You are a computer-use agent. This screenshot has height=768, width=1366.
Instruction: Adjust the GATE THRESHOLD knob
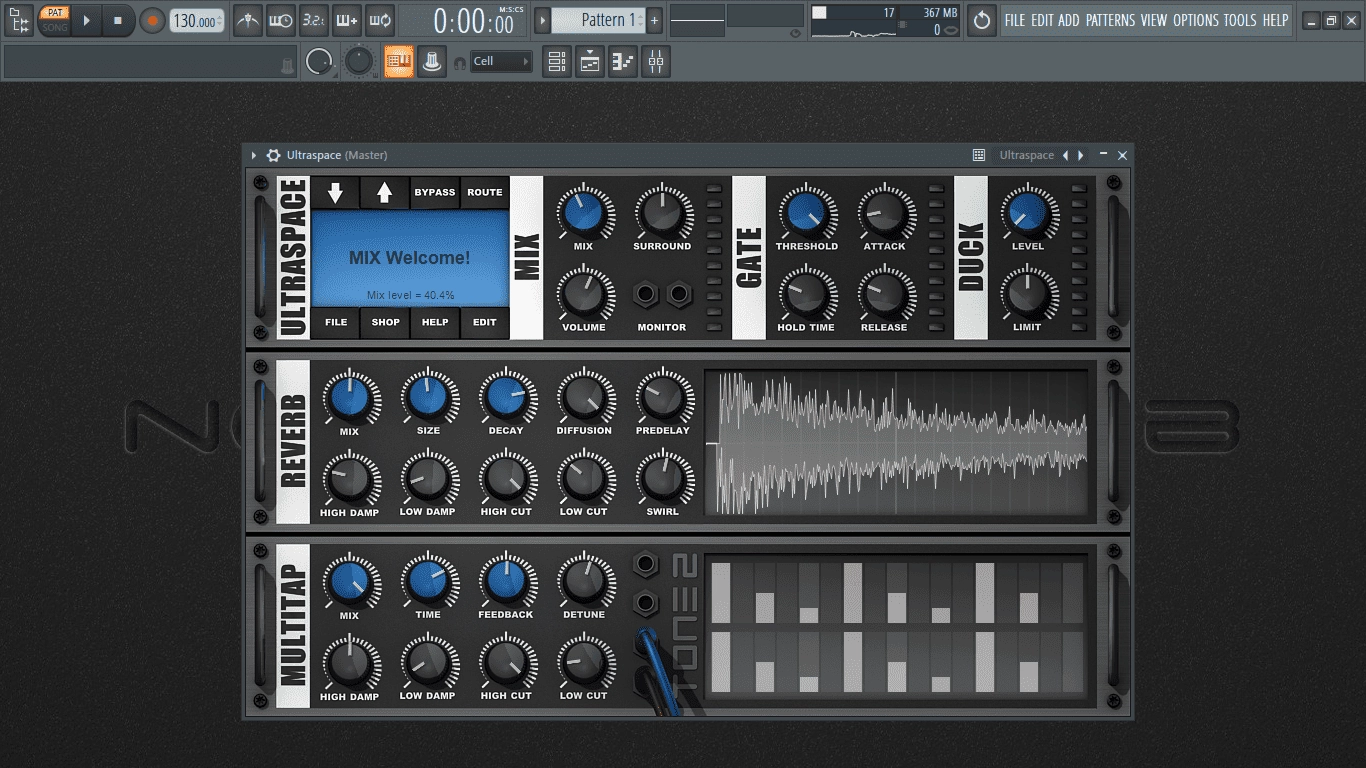point(807,212)
